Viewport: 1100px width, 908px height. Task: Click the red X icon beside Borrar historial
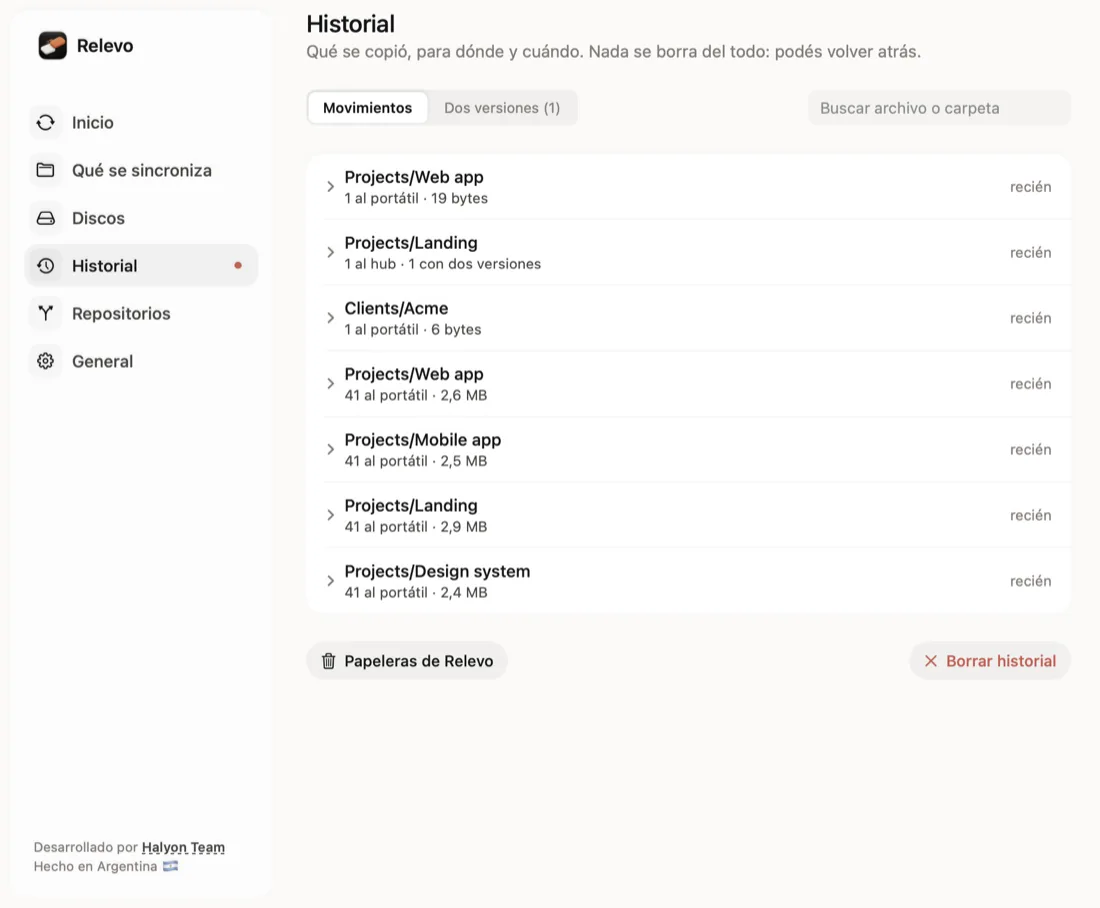pyautogui.click(x=931, y=661)
